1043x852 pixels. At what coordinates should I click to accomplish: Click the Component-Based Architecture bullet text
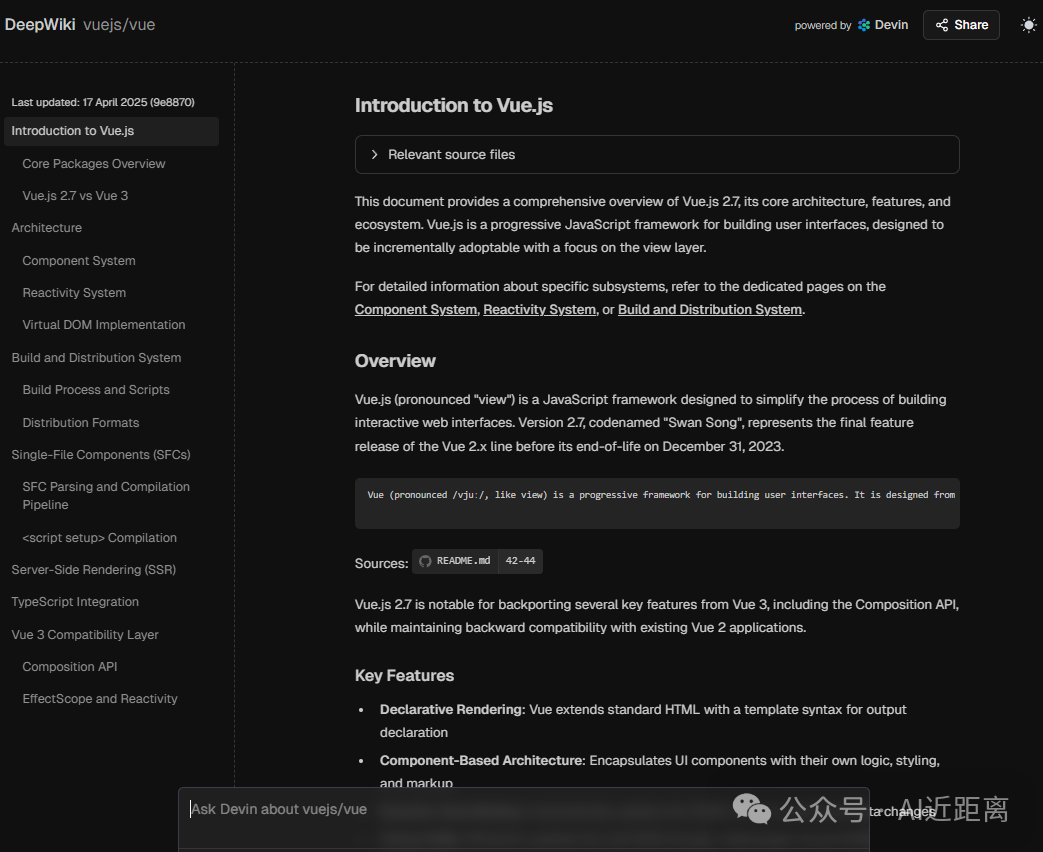[659, 772]
